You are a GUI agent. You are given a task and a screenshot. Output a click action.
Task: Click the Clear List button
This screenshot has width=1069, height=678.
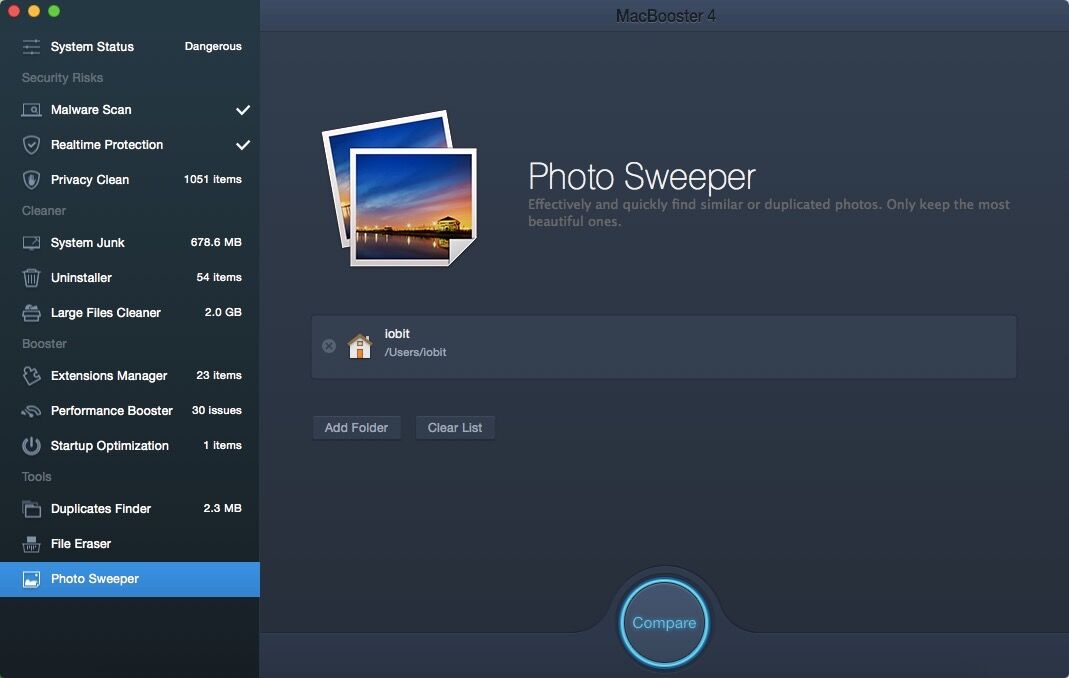point(455,428)
